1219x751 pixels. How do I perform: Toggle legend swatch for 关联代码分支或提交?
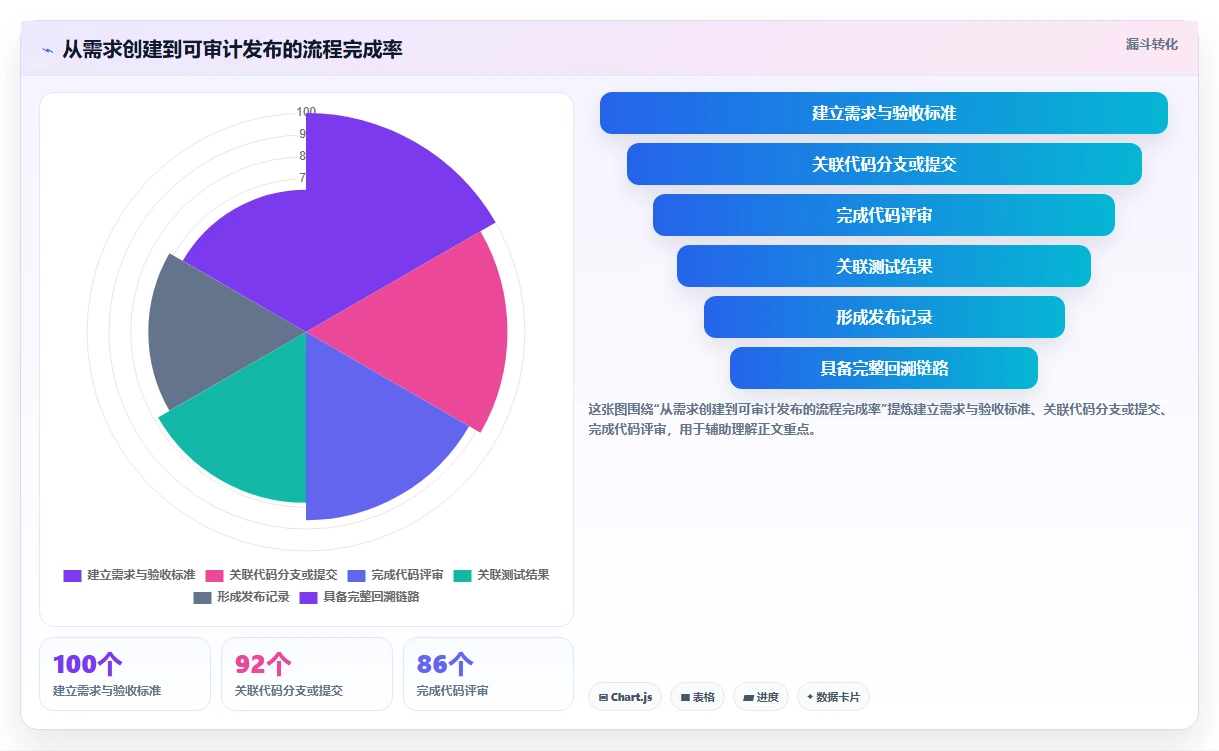coord(214,576)
